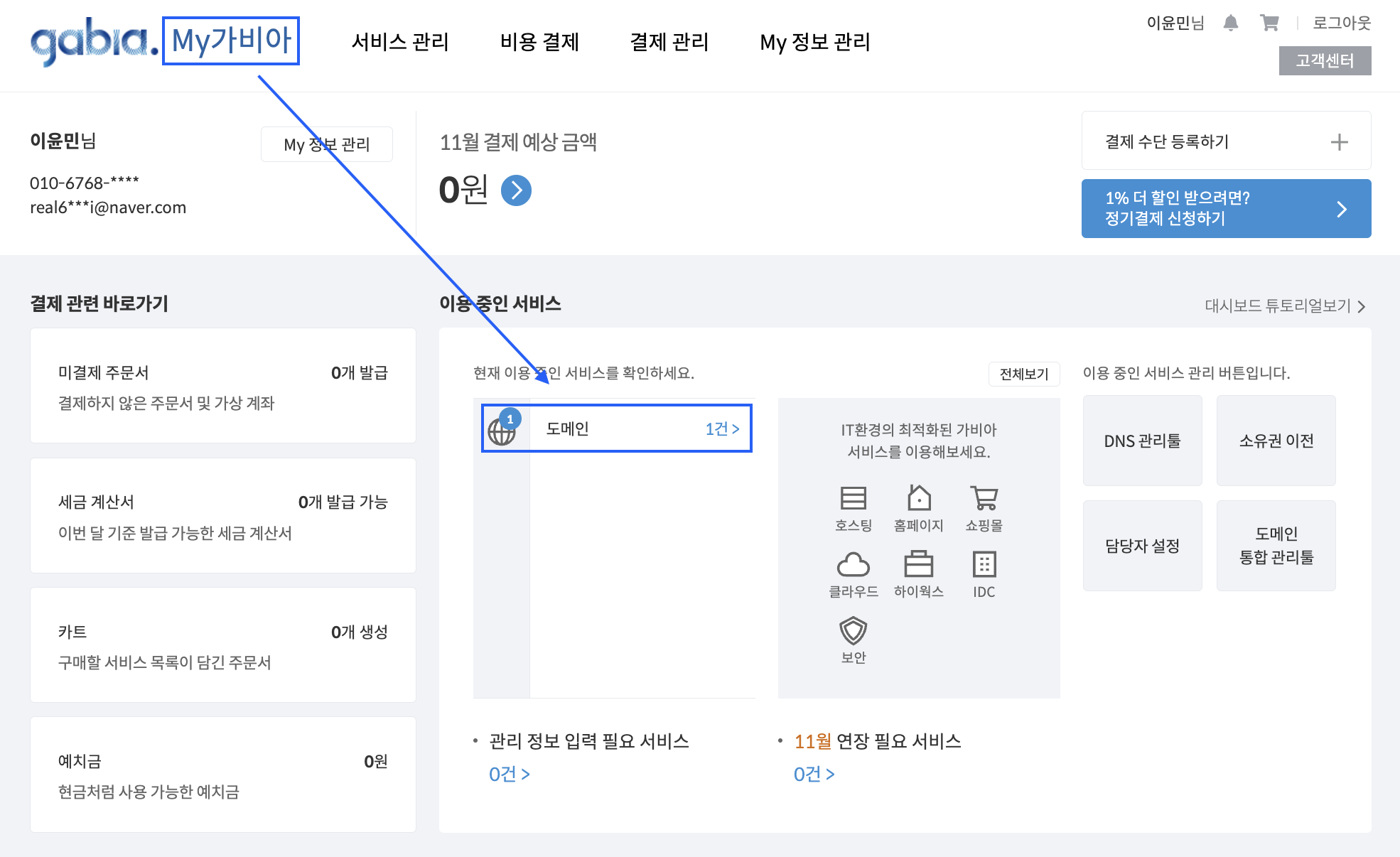Viewport: 1400px width, 857px height.
Task: Click My 정보 관리 button beside 이윤민님
Action: coord(327,144)
